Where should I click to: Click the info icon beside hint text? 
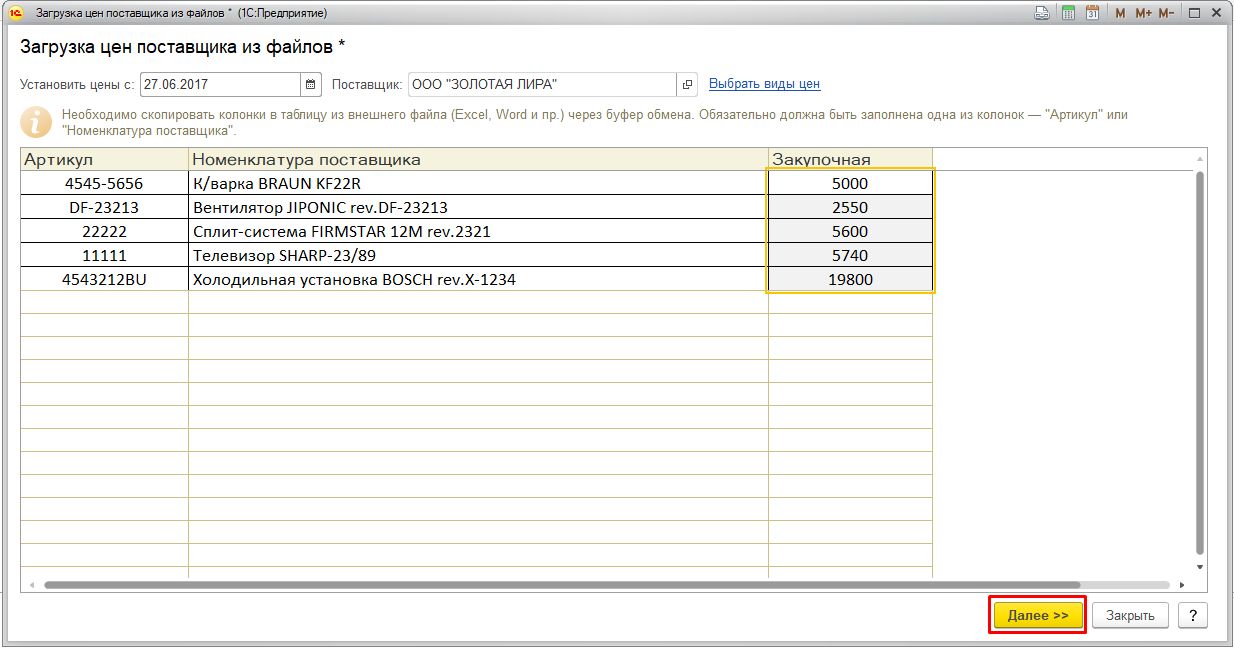point(36,122)
